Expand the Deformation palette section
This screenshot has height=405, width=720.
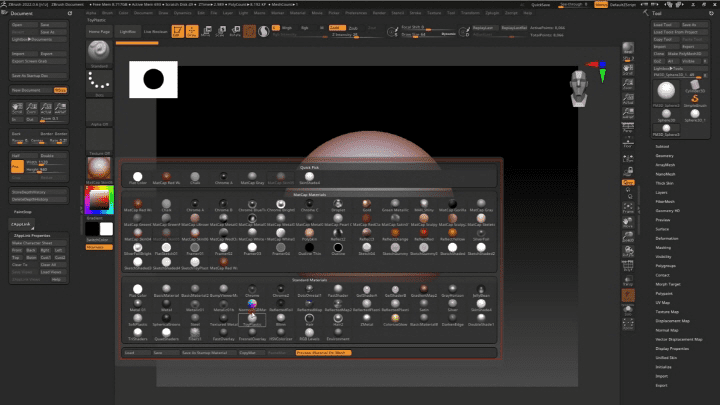point(667,238)
